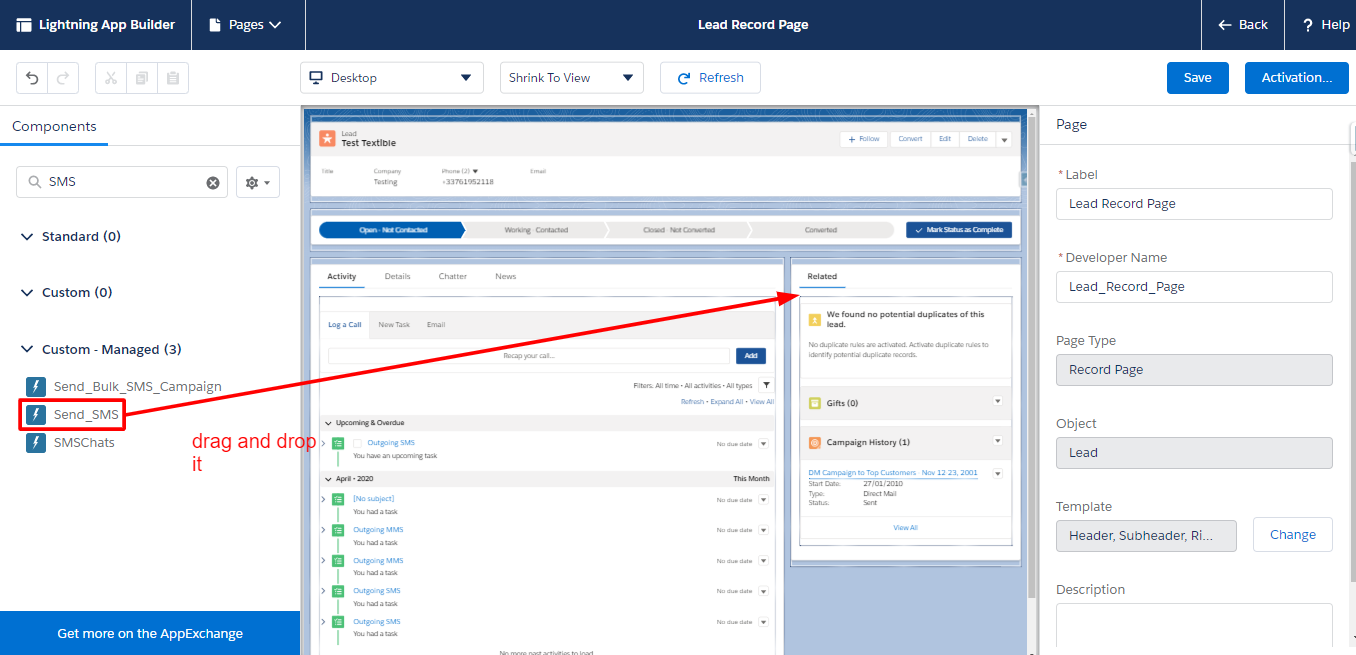Select the SMSChats component

point(84,442)
